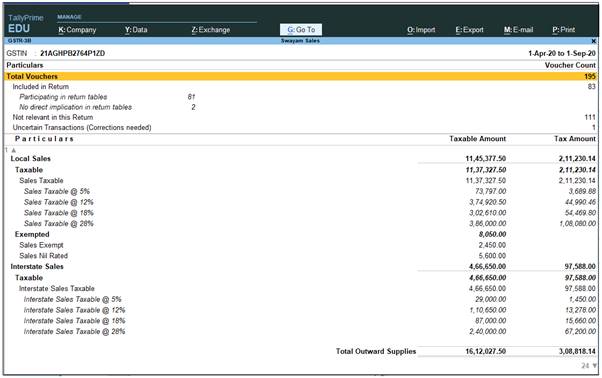The width and height of the screenshot is (602, 378).
Task: Select the Sales Exempt row
Action: (x=301, y=245)
